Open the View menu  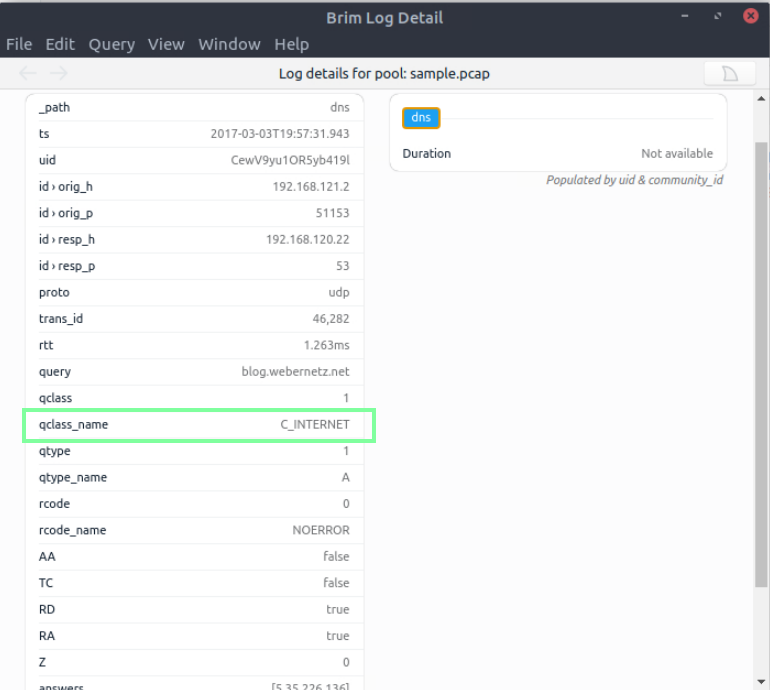click(x=166, y=44)
